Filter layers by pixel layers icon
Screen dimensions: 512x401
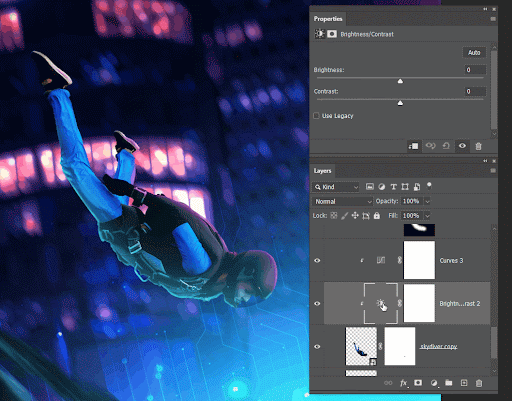(370, 187)
